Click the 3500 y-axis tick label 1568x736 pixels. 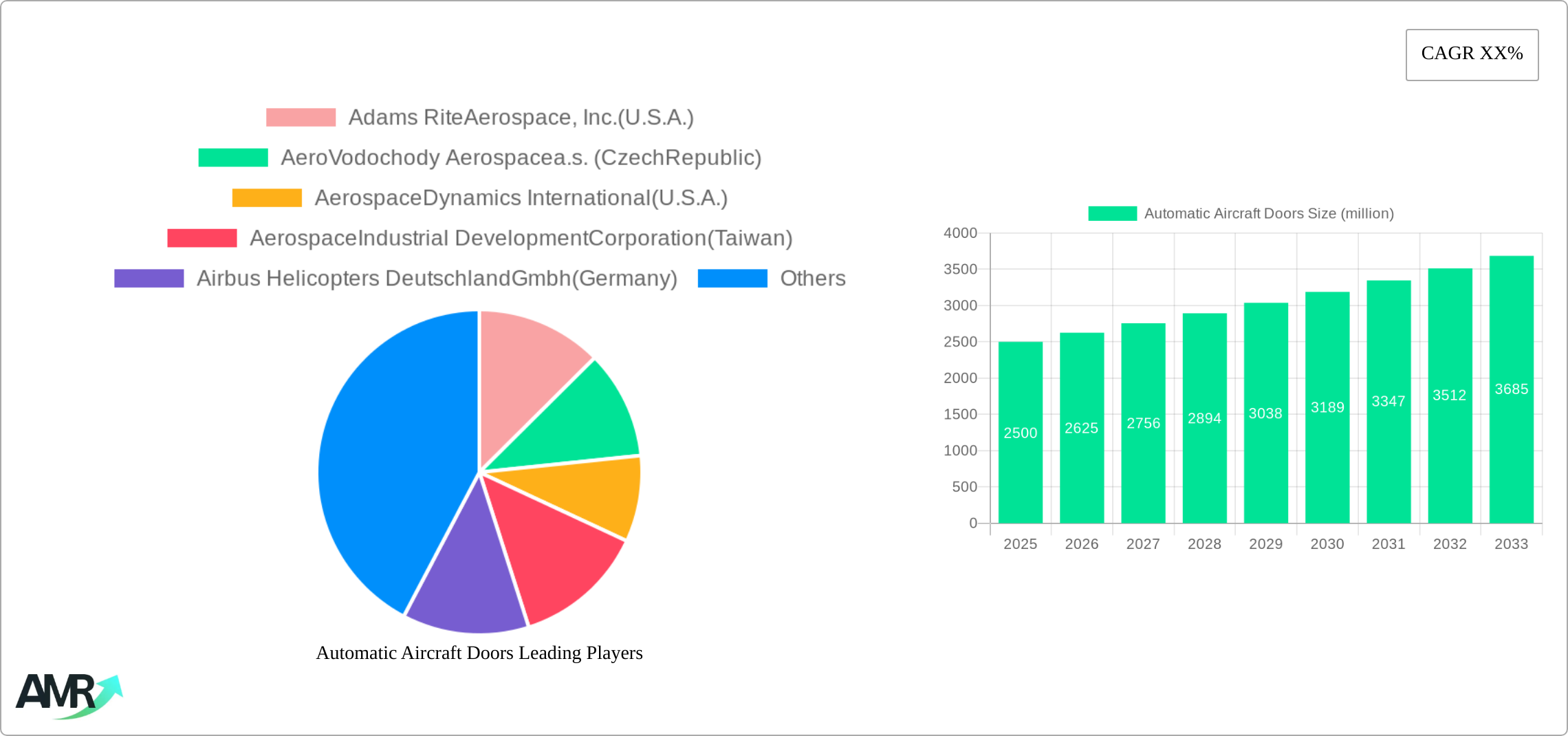(x=961, y=270)
